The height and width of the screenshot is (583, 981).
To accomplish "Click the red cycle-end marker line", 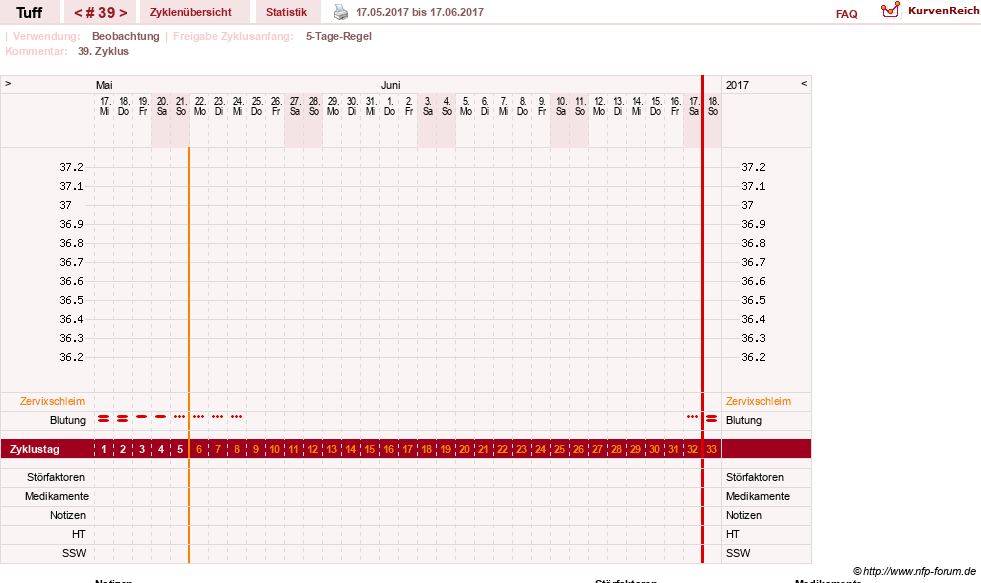I will [703, 319].
